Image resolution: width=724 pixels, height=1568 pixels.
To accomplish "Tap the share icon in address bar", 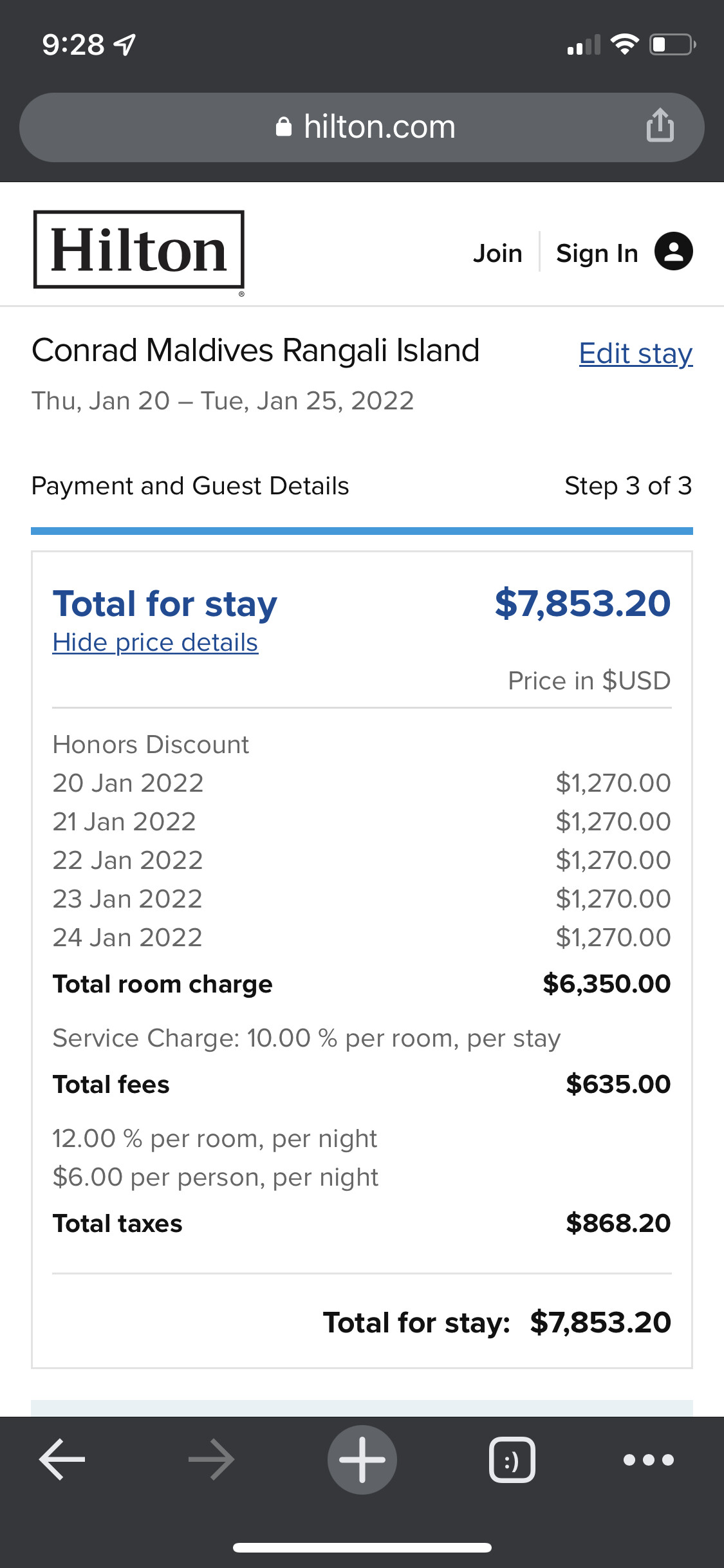I will point(660,126).
